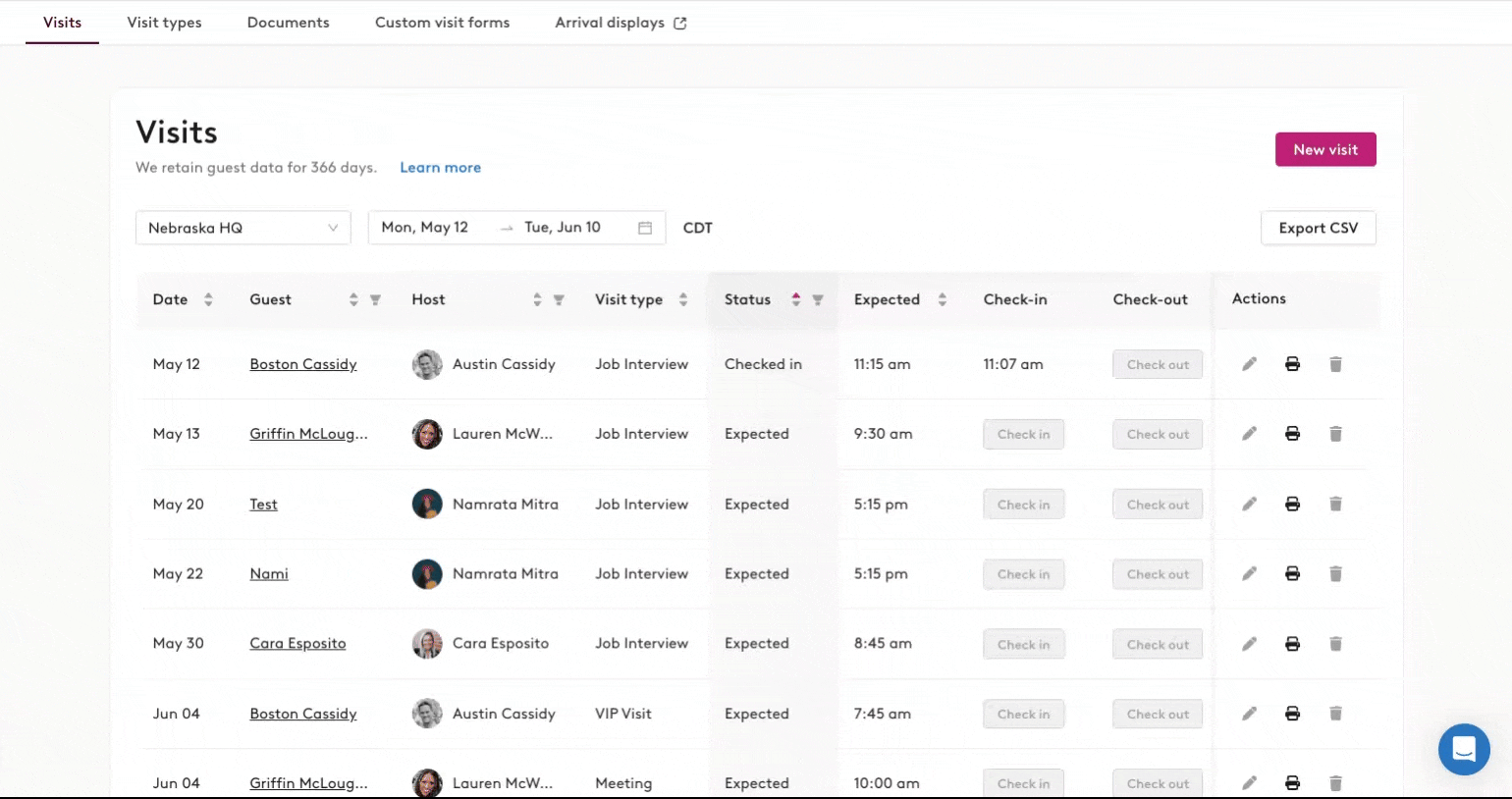Image resolution: width=1512 pixels, height=799 pixels.
Task: Edit the Jun 04 VIP Visit row
Action: point(1249,714)
